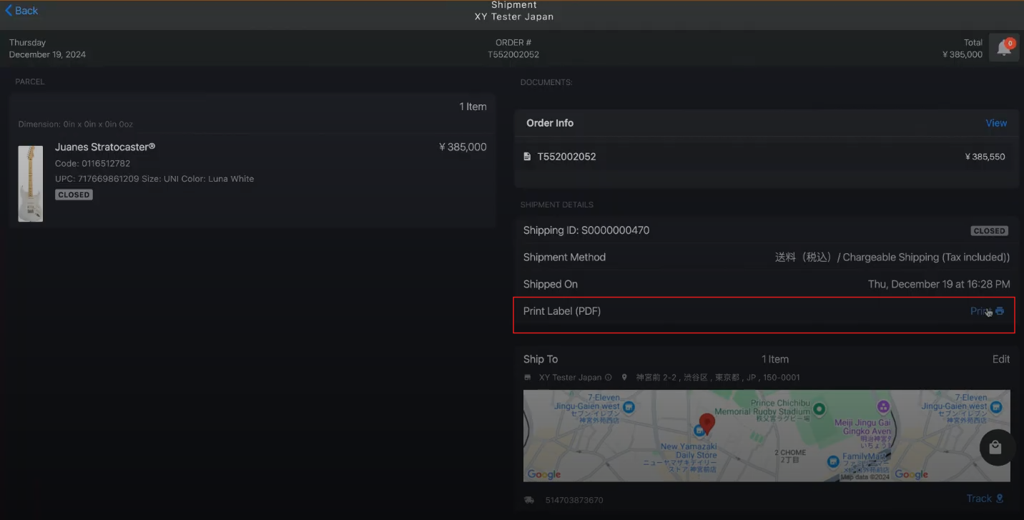Click the truck icon beside tracking number
This screenshot has height=520, width=1024.
[x=529, y=500]
